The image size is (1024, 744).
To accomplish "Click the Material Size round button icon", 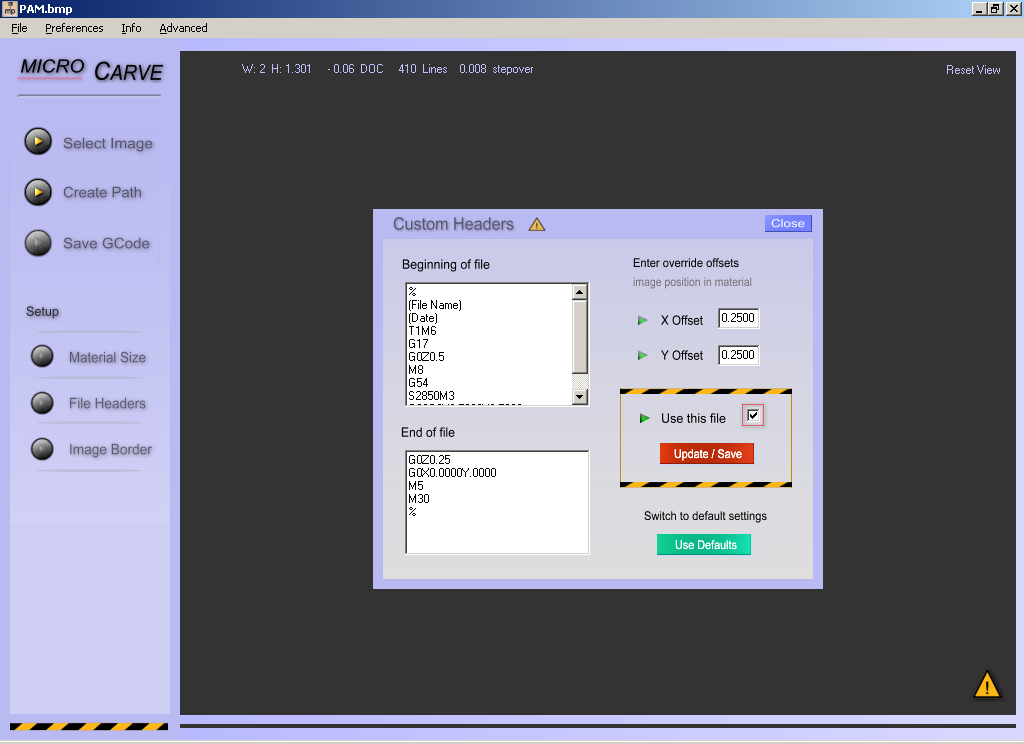I will [42, 357].
